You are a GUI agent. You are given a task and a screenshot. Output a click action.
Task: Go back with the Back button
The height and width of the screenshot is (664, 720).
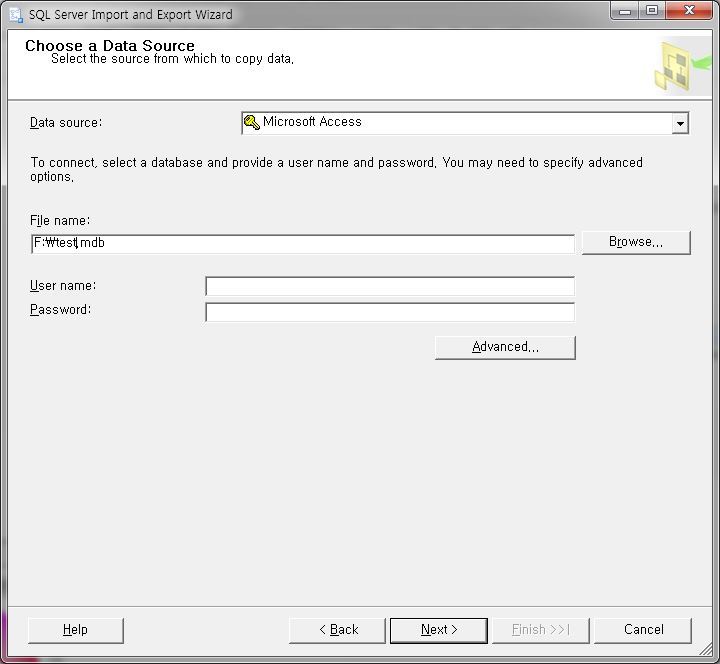click(337, 630)
